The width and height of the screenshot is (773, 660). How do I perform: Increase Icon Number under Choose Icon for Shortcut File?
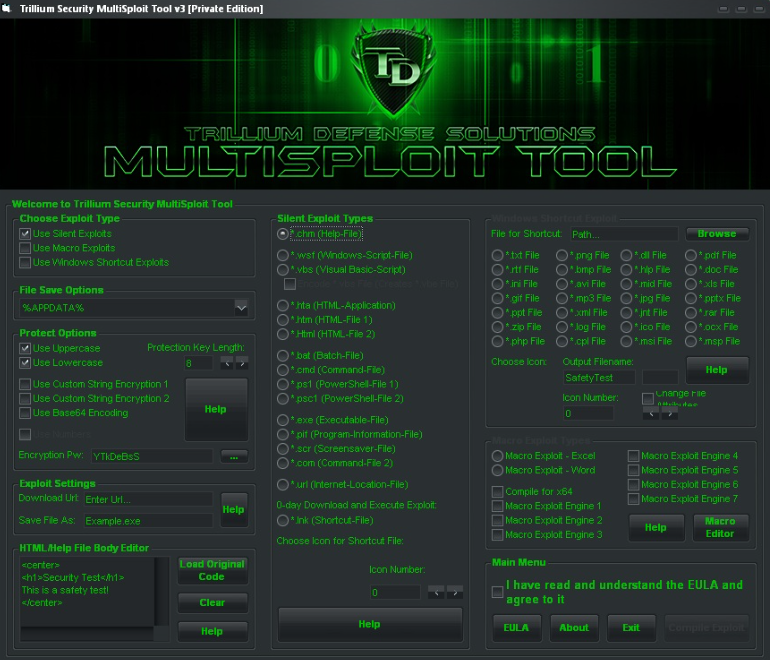(x=455, y=592)
